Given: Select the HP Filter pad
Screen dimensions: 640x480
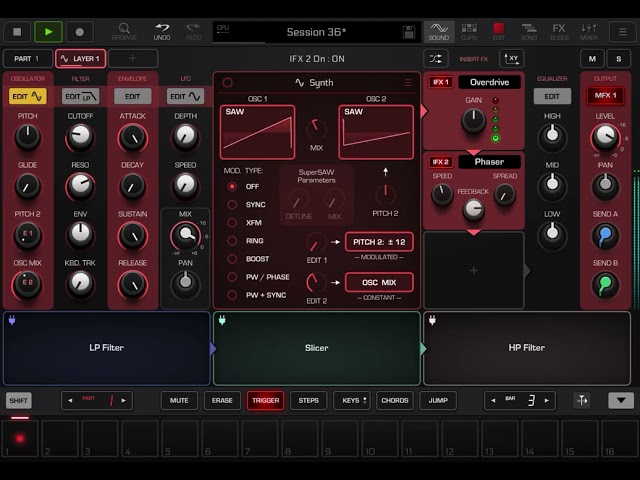Looking at the screenshot, I should pyautogui.click(x=527, y=348).
